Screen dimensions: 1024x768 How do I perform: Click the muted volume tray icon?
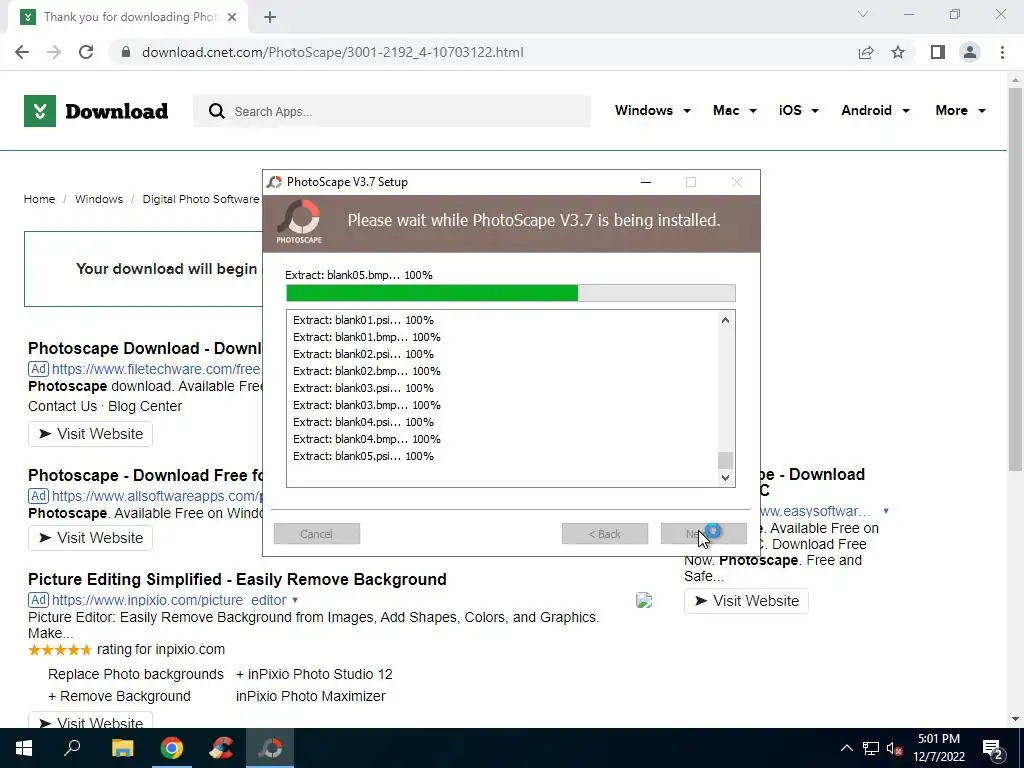pyautogui.click(x=895, y=748)
